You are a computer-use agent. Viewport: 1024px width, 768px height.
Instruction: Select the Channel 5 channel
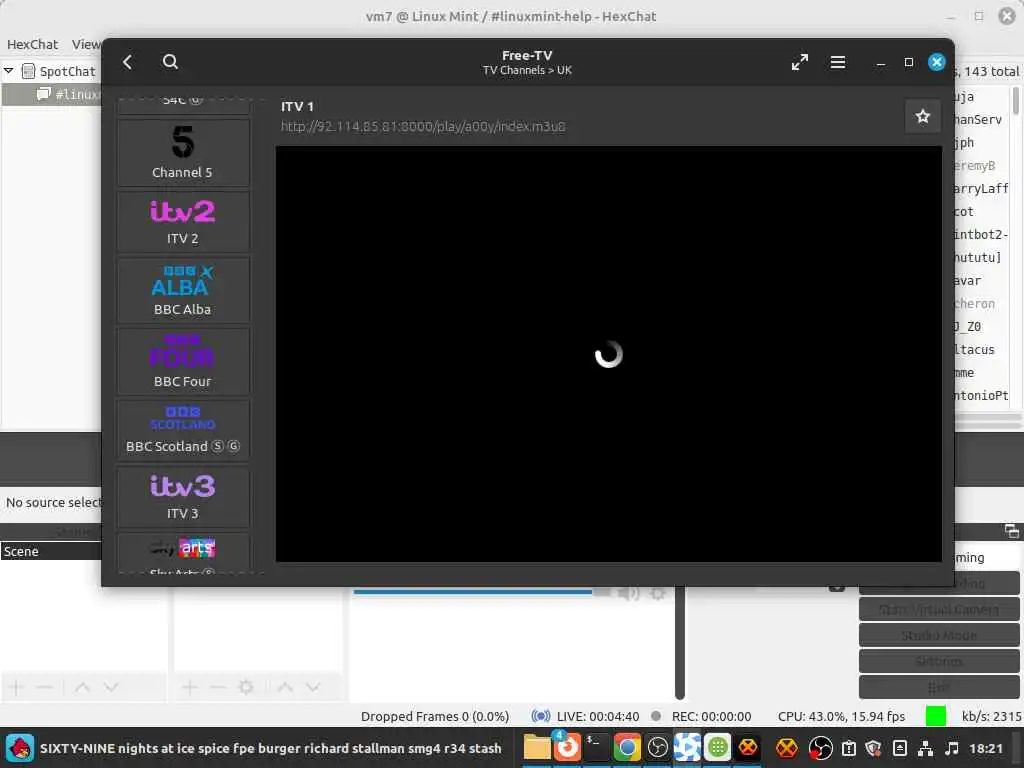pyautogui.click(x=183, y=153)
